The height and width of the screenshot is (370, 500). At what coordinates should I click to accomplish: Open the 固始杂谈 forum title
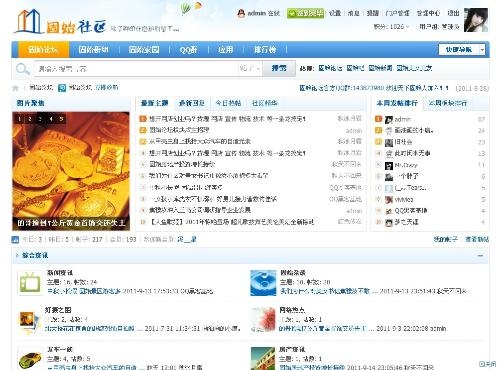292,273
